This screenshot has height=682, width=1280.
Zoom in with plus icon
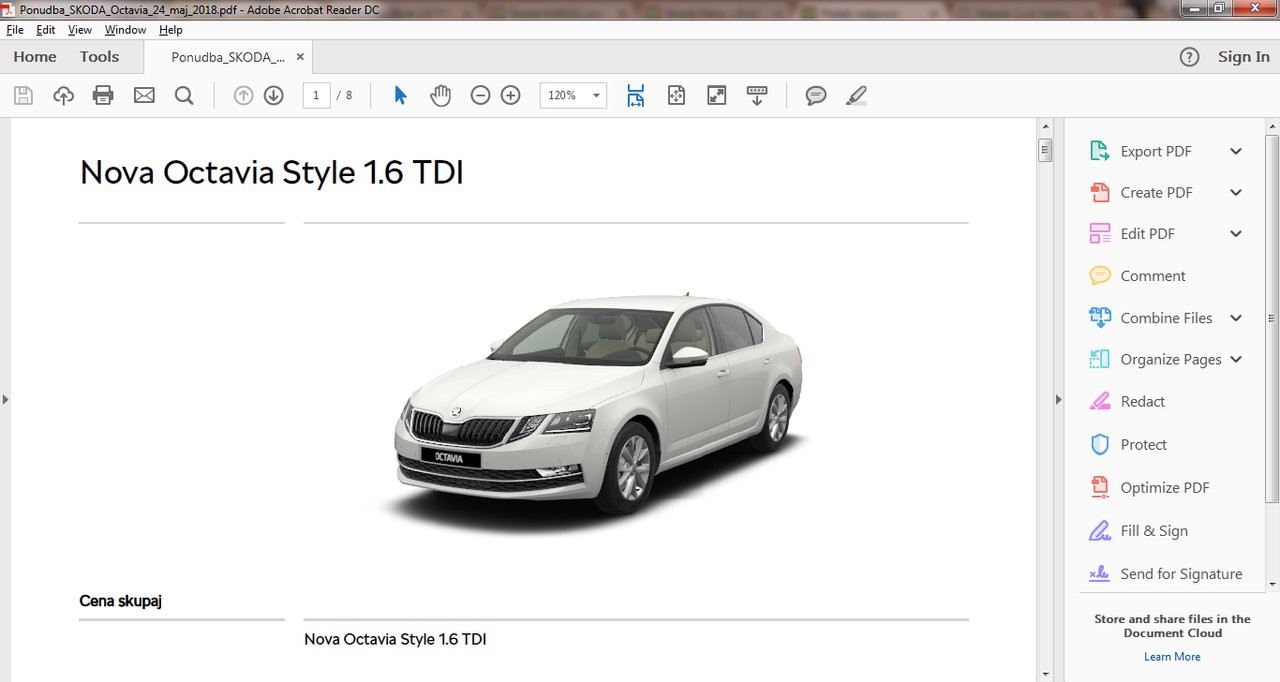[x=511, y=96]
